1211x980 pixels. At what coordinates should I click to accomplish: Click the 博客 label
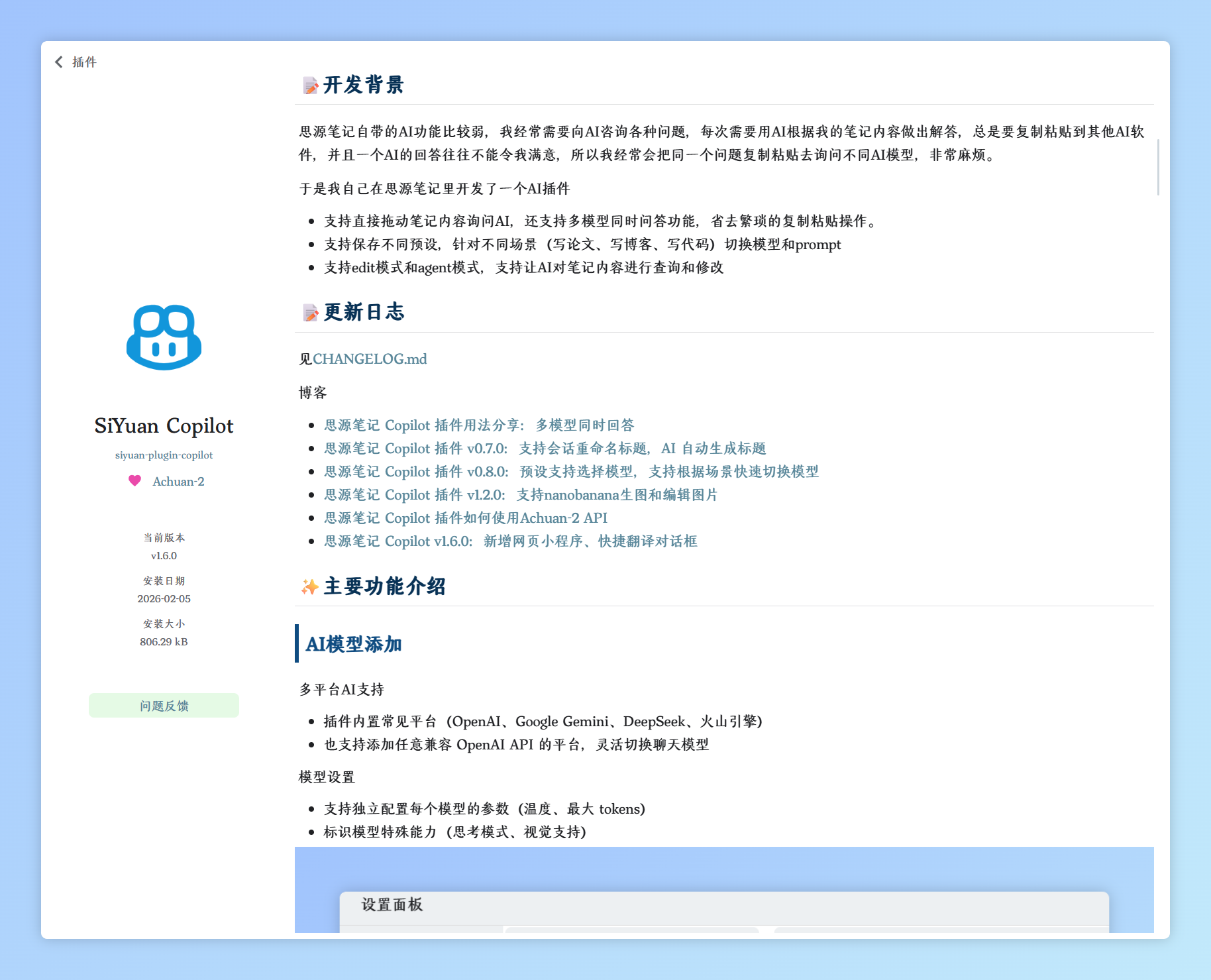313,393
